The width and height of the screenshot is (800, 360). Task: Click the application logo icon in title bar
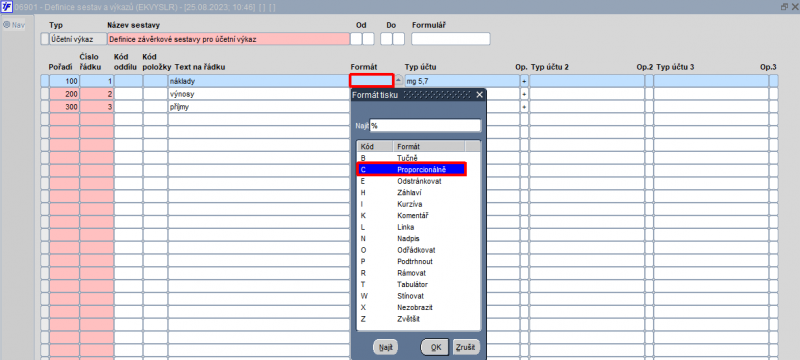click(x=8, y=7)
